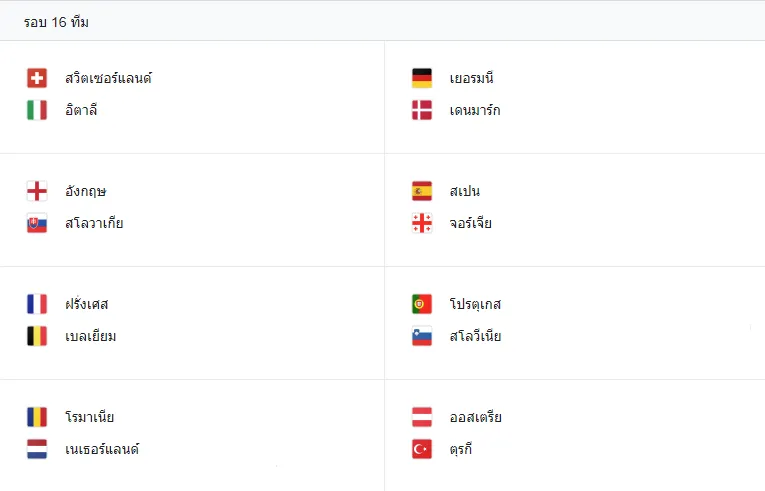The height and width of the screenshot is (491, 765).
Task: Click the Belgium flag icon
Action: [37, 336]
